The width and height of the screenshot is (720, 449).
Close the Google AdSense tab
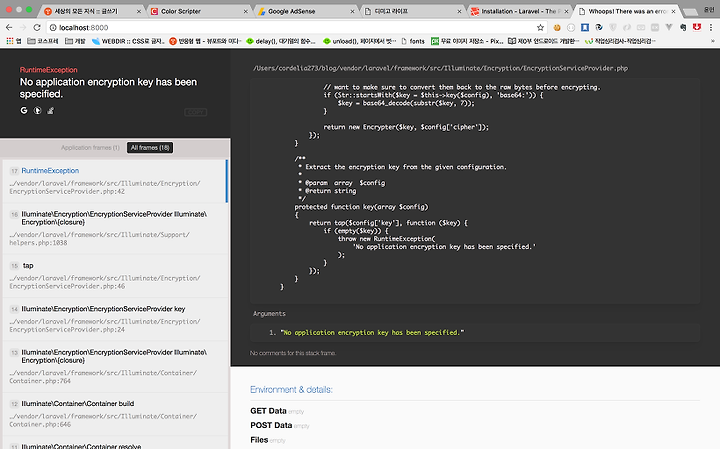point(353,11)
